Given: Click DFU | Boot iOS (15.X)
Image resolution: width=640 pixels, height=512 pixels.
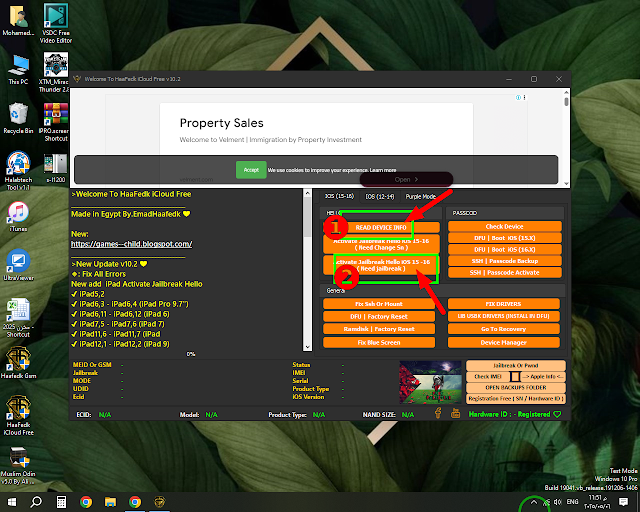Looking at the screenshot, I should click(504, 238).
